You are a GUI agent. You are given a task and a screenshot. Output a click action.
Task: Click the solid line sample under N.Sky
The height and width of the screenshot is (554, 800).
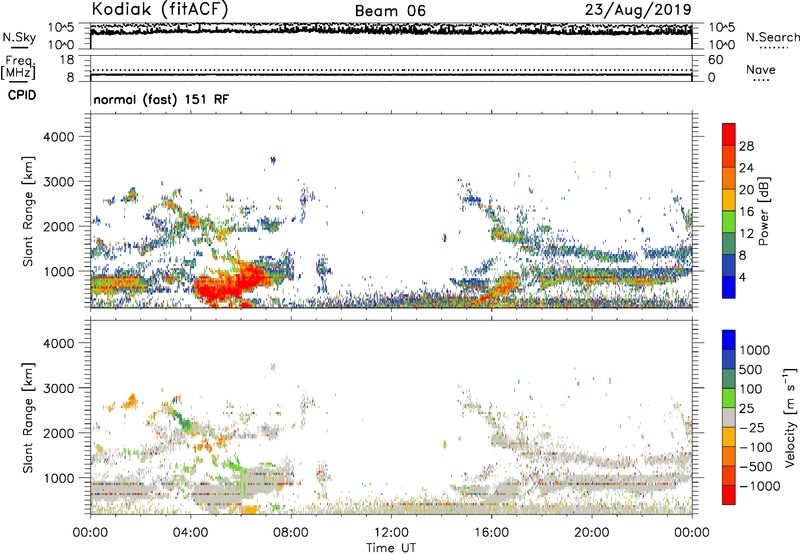(19, 47)
